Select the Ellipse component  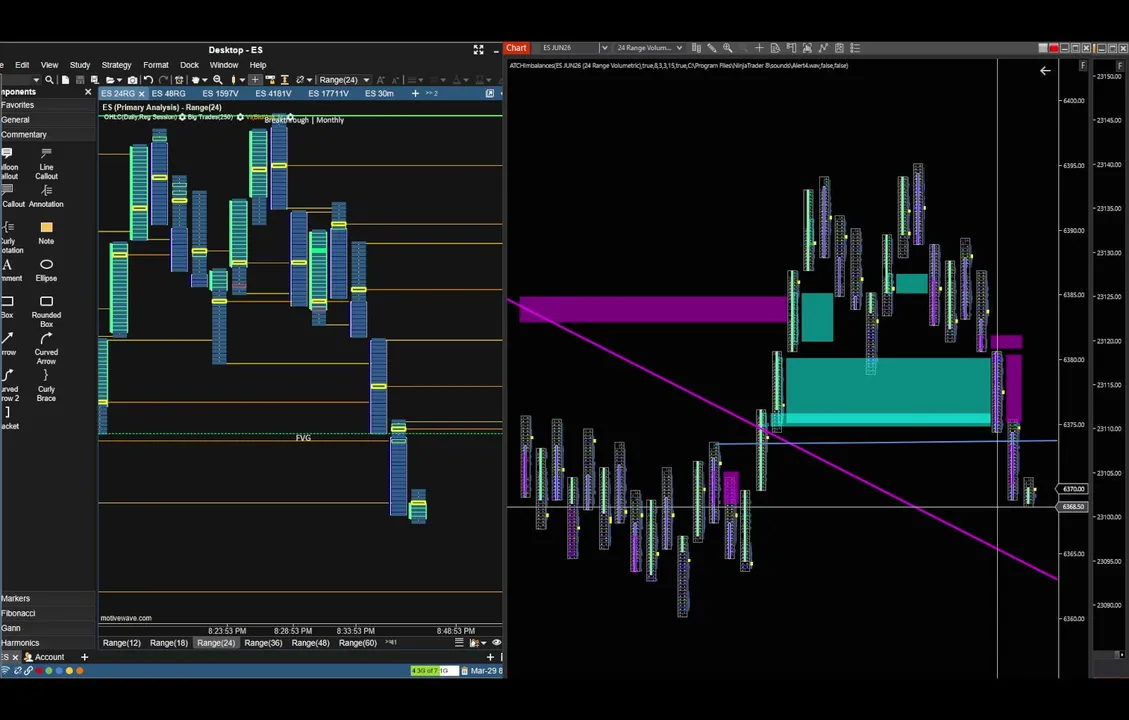click(46, 270)
